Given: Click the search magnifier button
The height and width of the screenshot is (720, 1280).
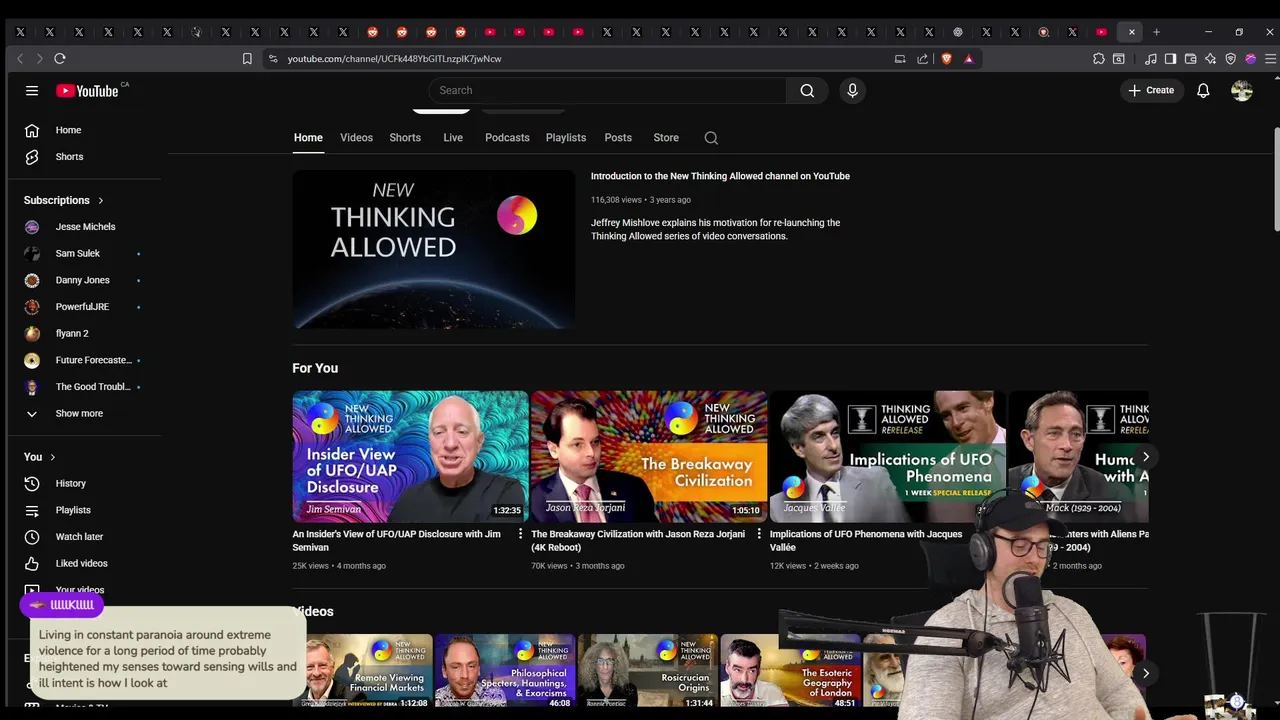Looking at the screenshot, I should coord(807,90).
